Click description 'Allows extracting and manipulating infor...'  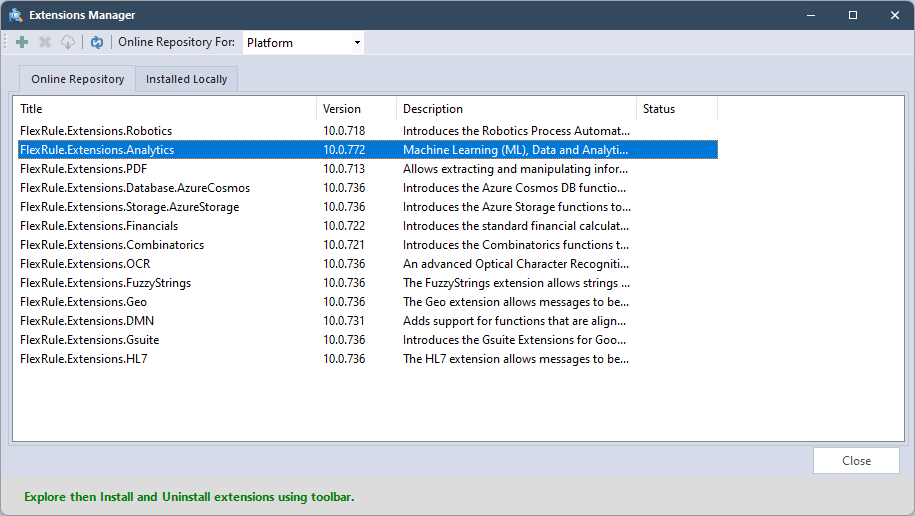pos(515,169)
